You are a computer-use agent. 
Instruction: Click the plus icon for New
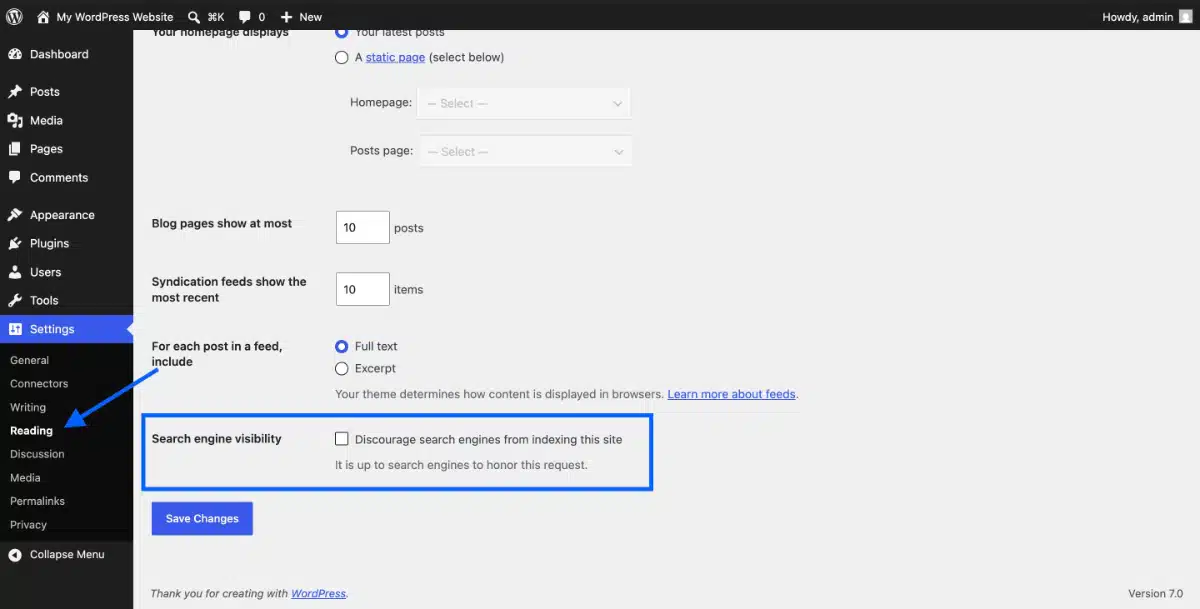286,17
